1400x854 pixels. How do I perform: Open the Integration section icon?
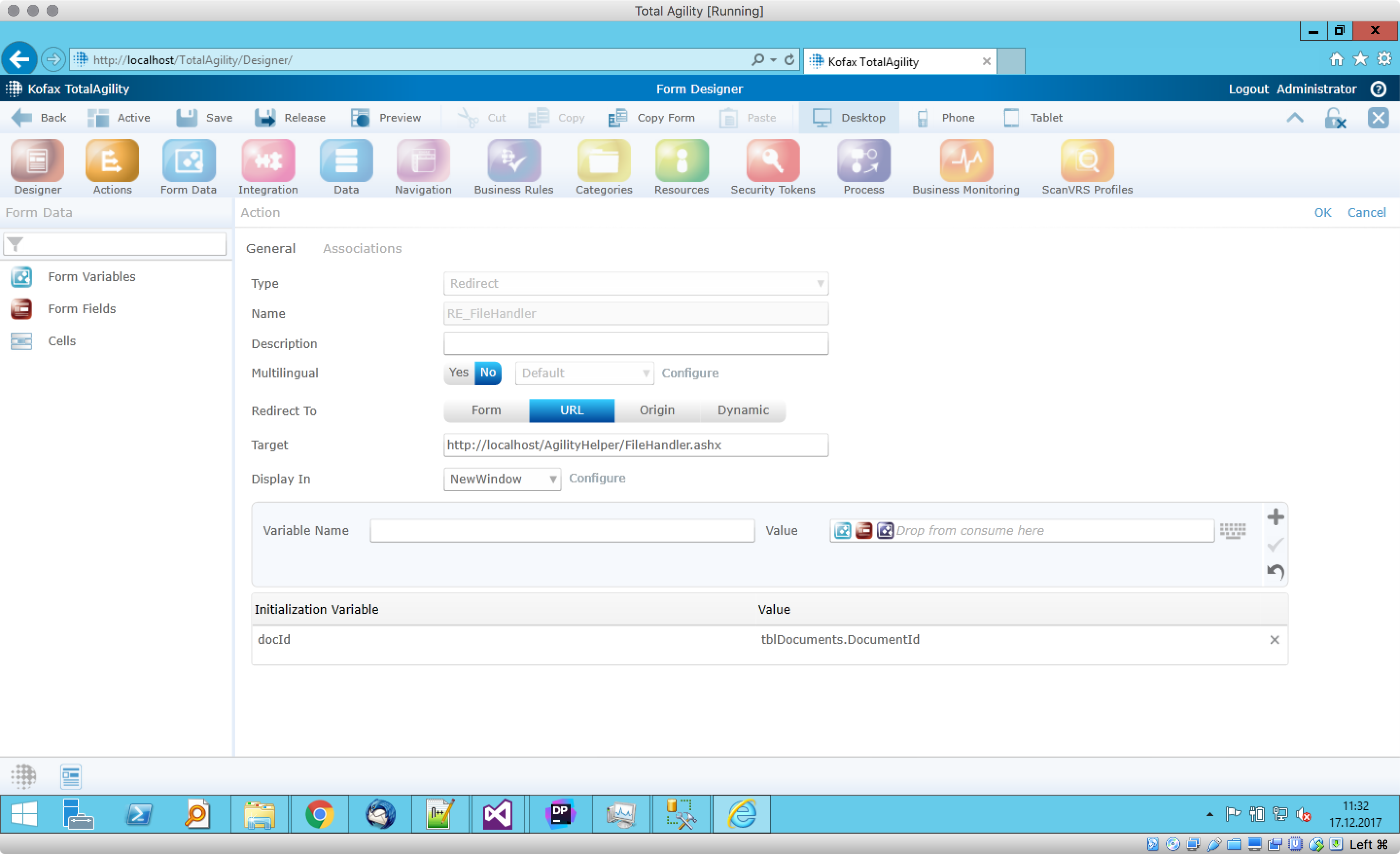click(x=268, y=161)
